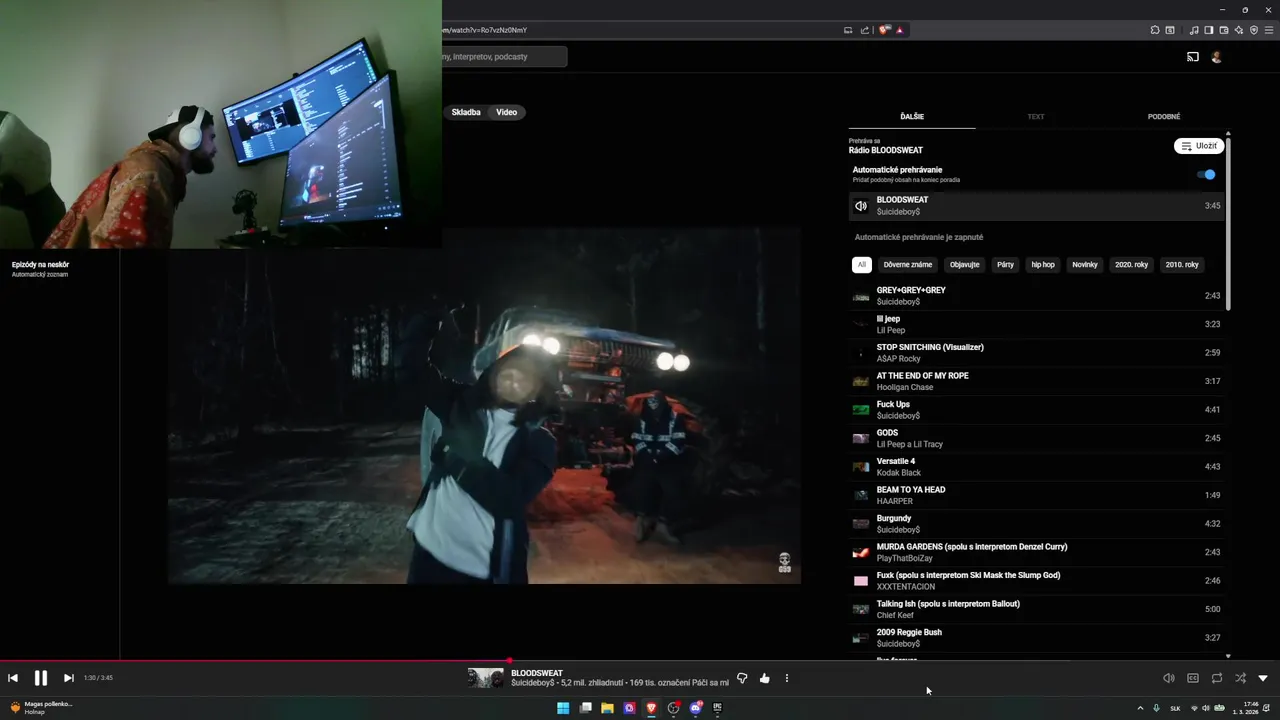Click the Cast to device icon
Viewport: 1280px width, 720px height.
click(x=1193, y=57)
